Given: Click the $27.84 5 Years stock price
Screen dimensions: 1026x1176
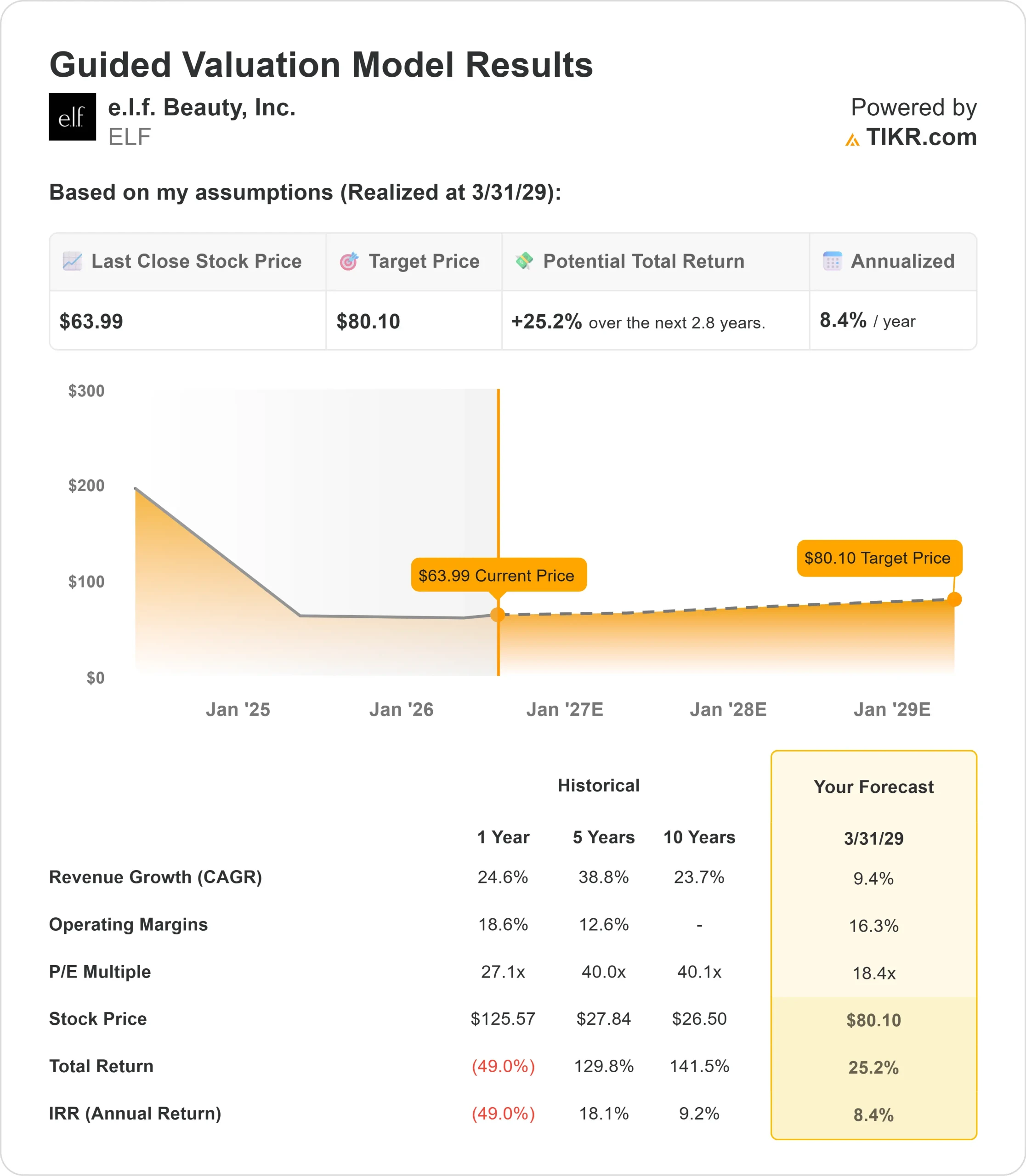Looking at the screenshot, I should coord(604,1018).
